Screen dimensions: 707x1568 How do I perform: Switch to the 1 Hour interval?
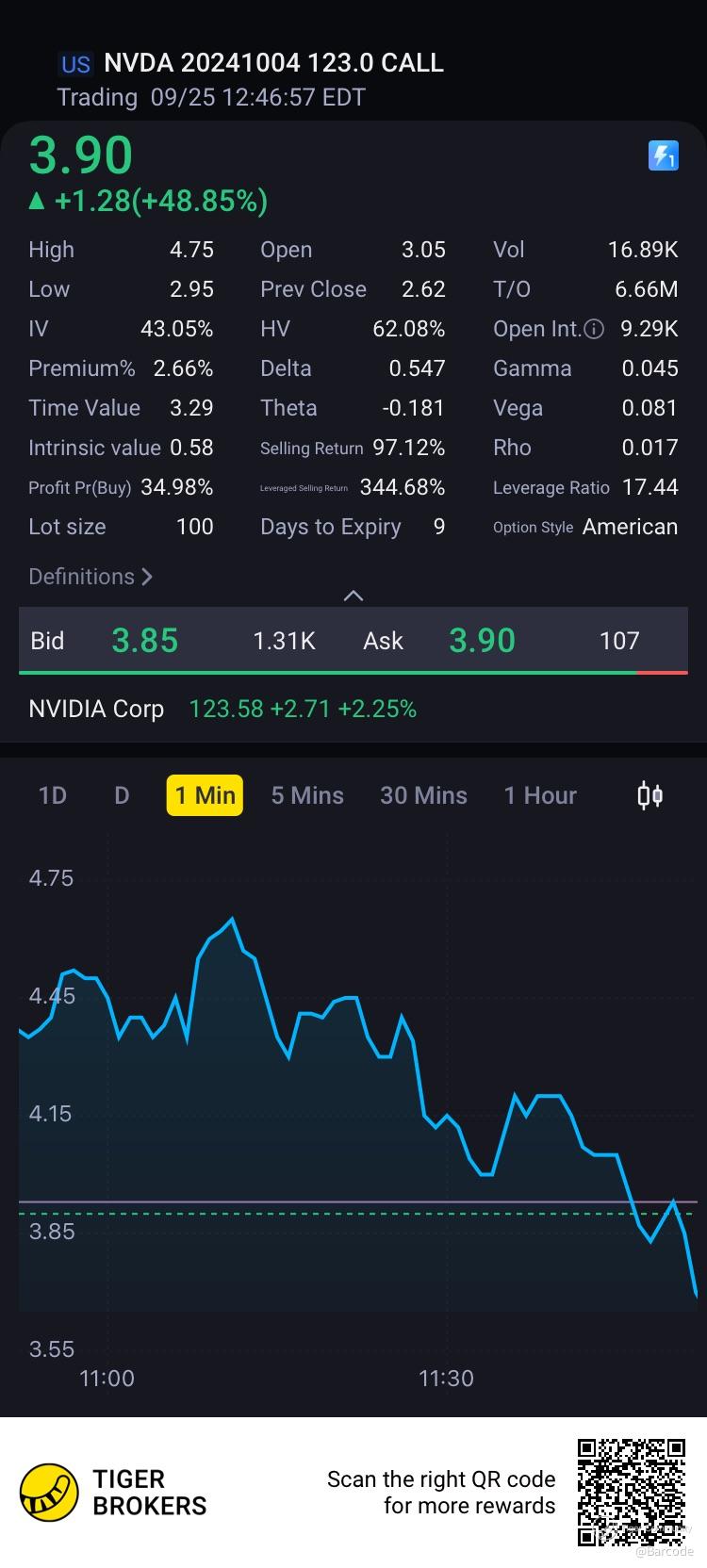[540, 795]
